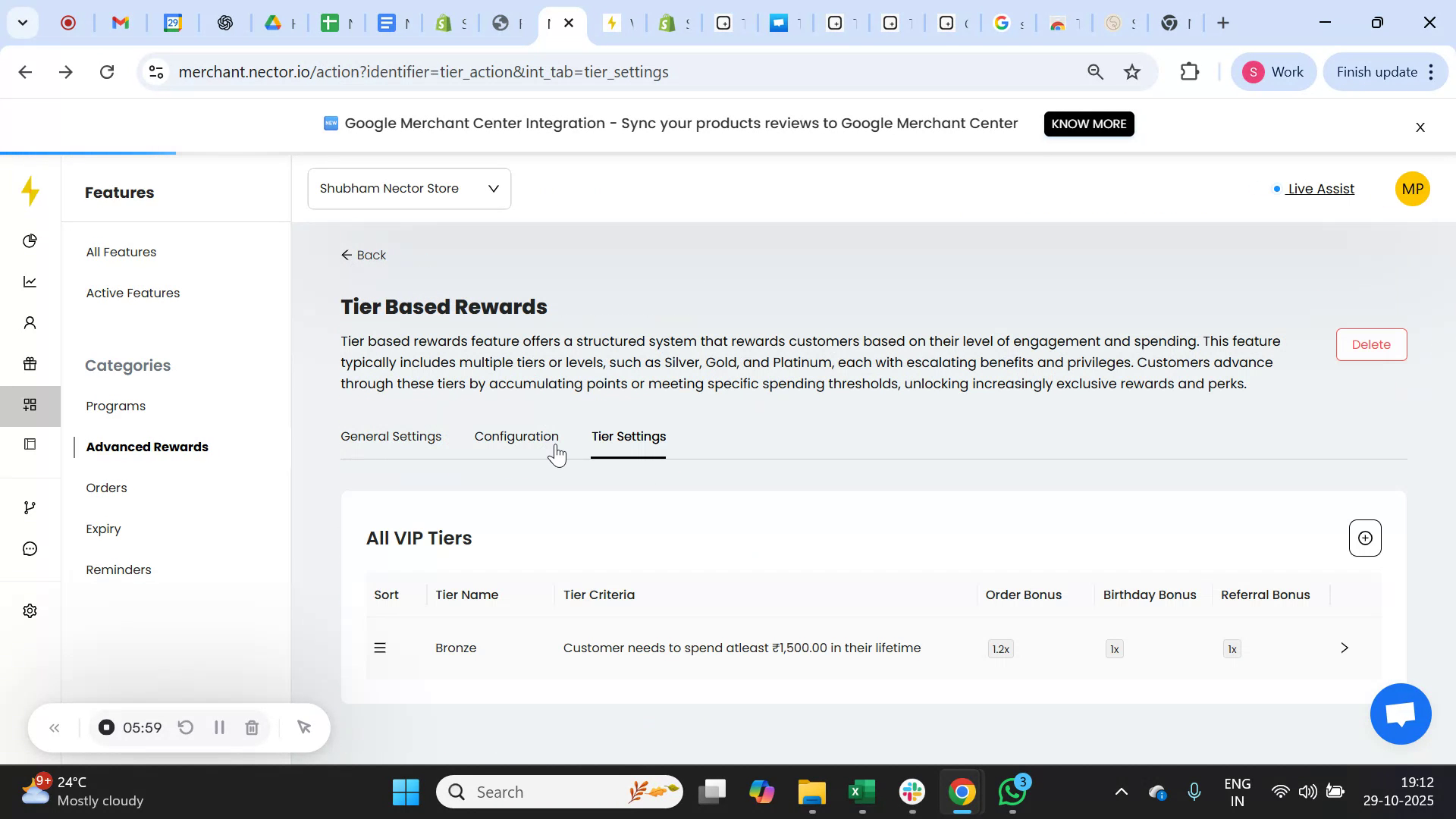Open the General Settings tab

(391, 436)
